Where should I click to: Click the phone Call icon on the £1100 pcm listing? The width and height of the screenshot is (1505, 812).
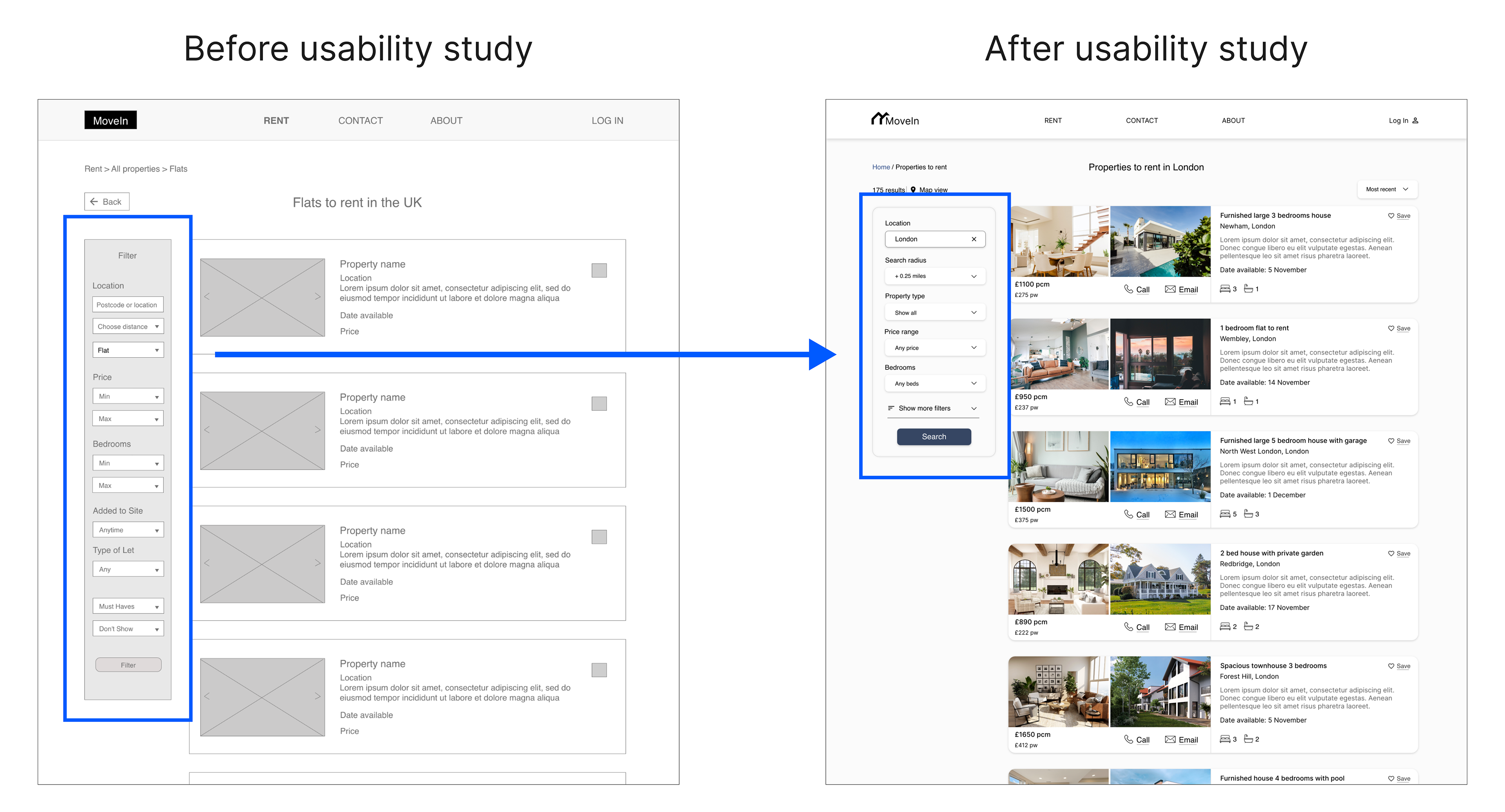pos(1129,289)
